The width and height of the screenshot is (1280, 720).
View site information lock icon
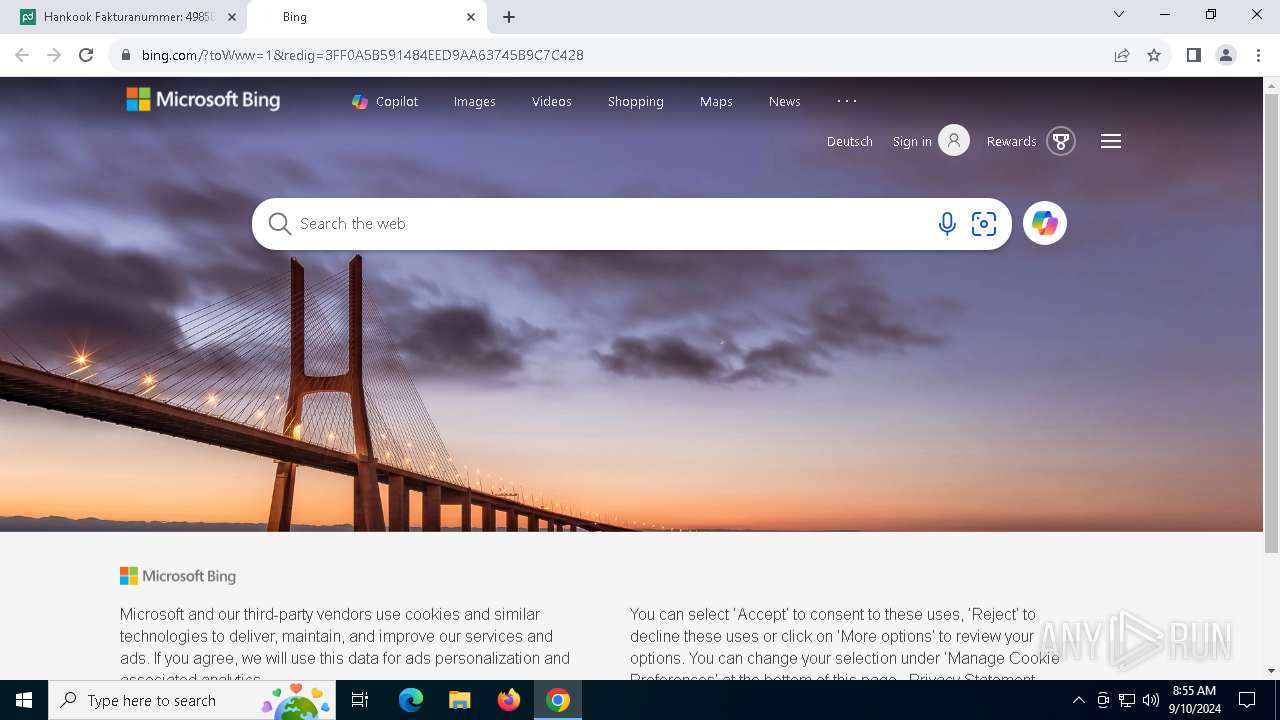tap(125, 55)
